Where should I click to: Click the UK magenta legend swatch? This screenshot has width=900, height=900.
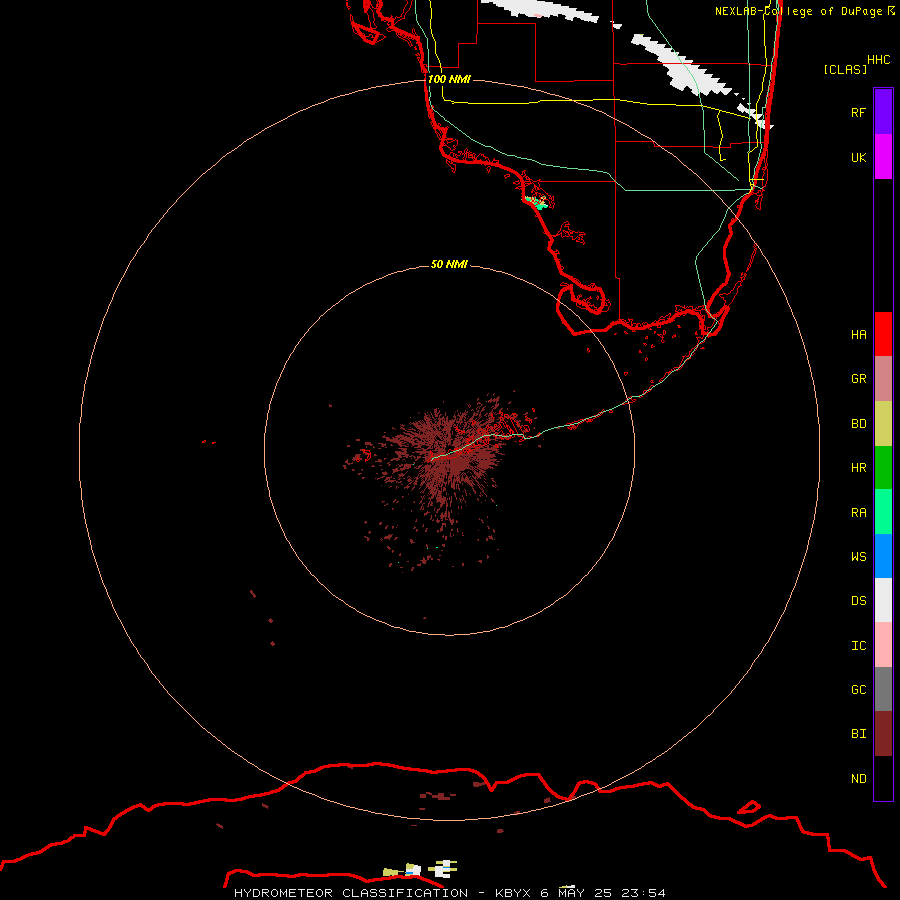(883, 157)
